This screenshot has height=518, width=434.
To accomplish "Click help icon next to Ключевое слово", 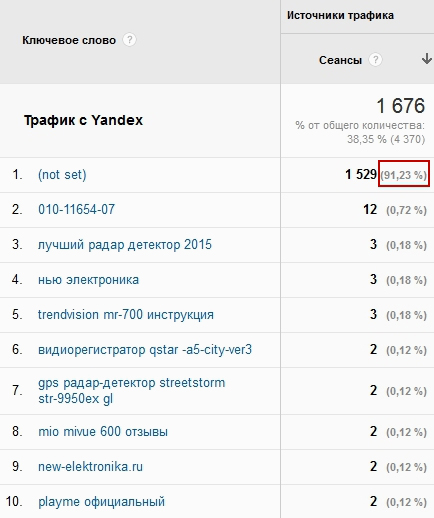I will coord(129,40).
